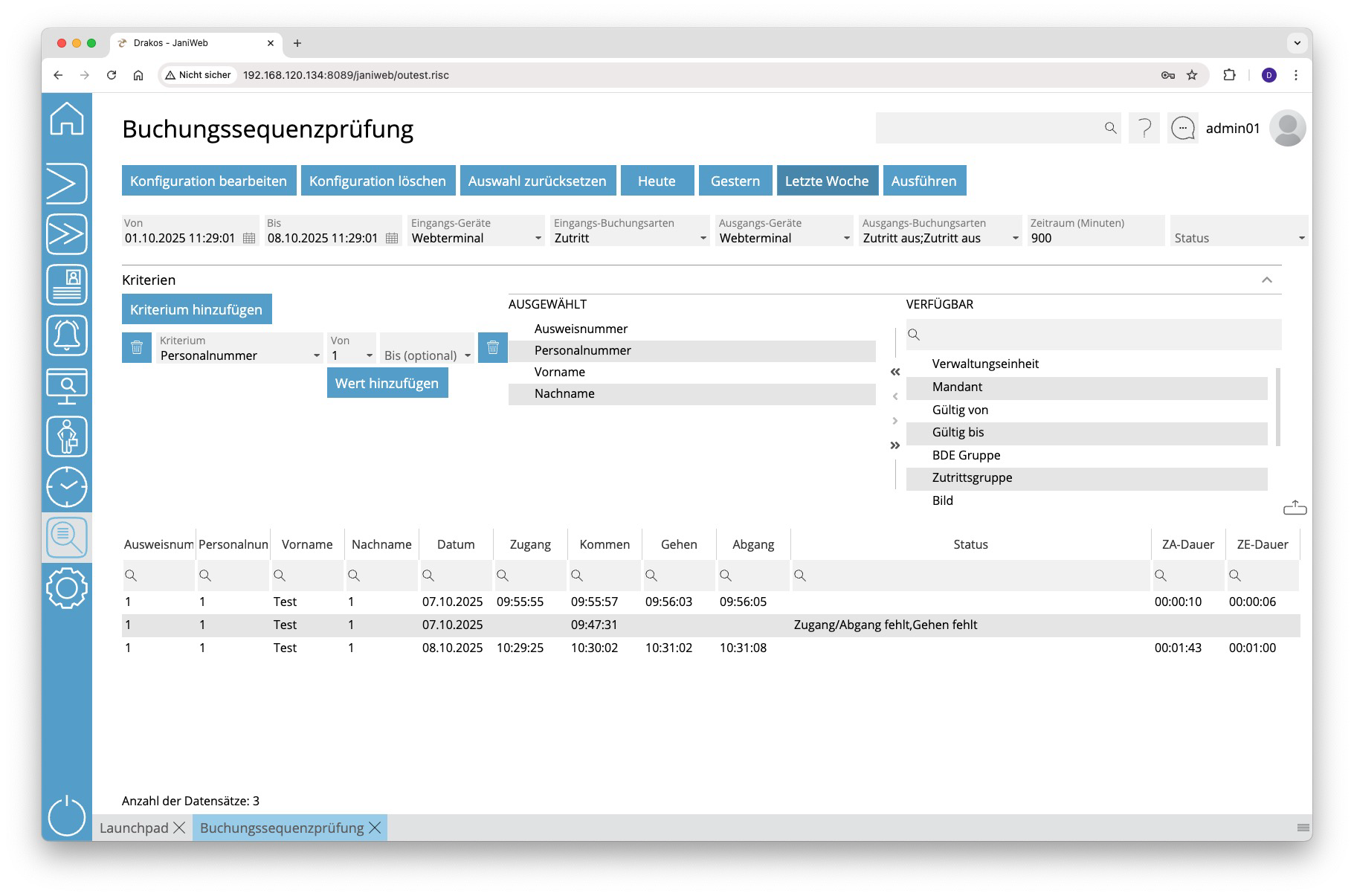The height and width of the screenshot is (896, 1354).
Task: Collapse the Kriterien section
Action: click(x=1267, y=280)
